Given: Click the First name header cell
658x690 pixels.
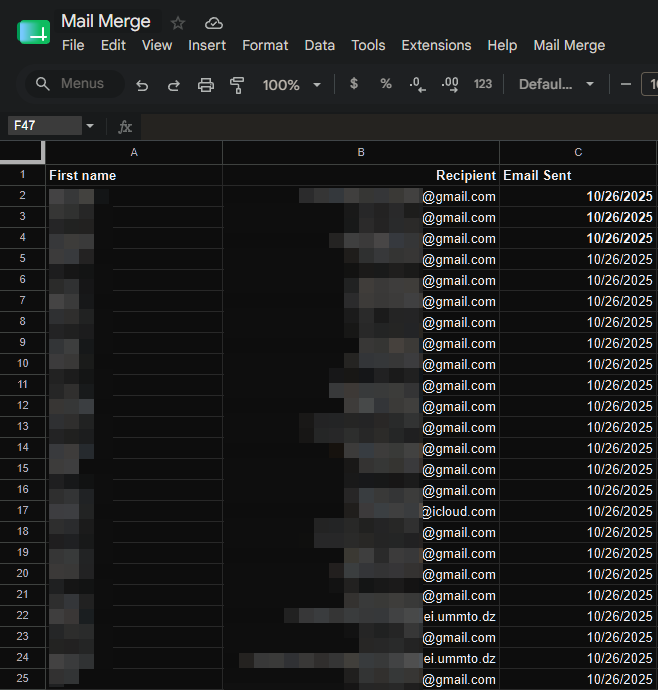Looking at the screenshot, I should pos(134,175).
